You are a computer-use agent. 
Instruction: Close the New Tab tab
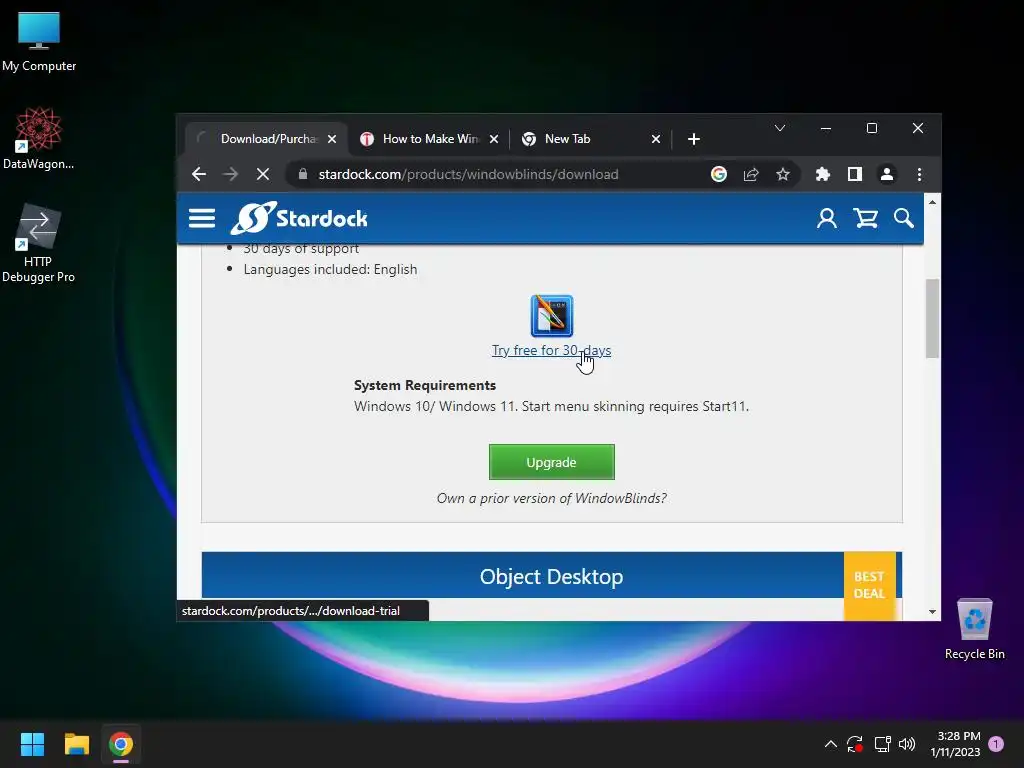(x=656, y=139)
